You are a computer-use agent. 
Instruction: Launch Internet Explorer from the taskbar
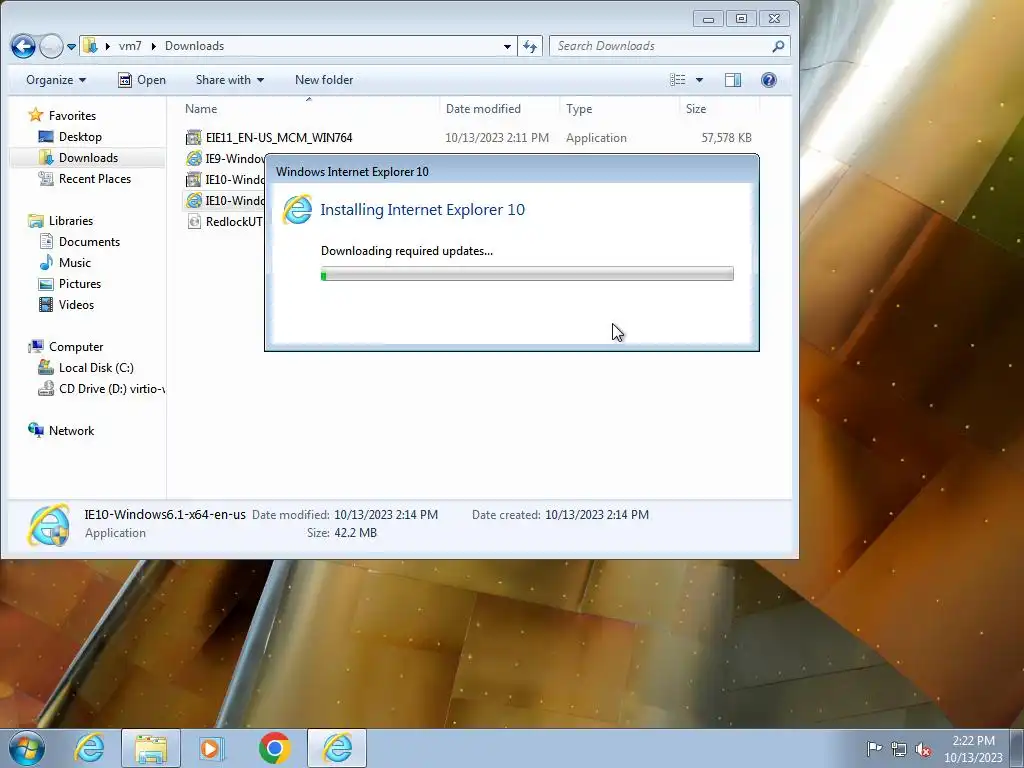[89, 748]
